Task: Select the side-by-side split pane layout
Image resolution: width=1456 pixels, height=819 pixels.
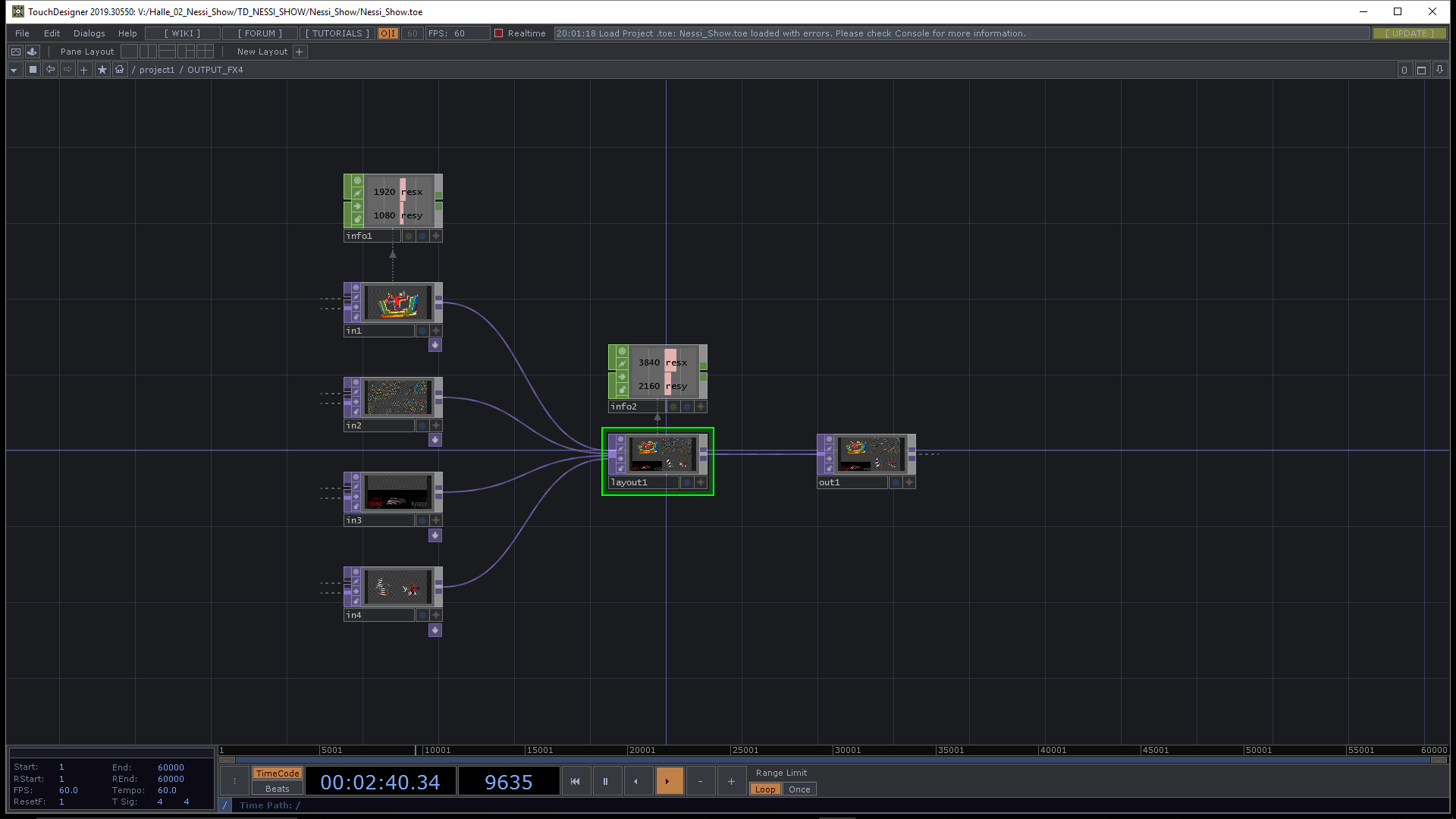Action: (149, 52)
